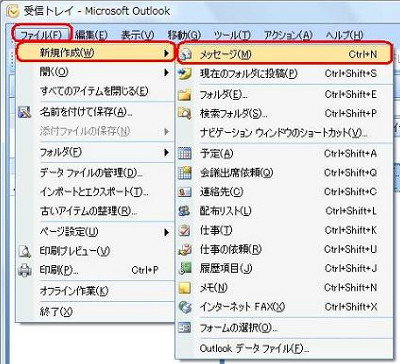Click the Choose Form icon

(x=184, y=328)
